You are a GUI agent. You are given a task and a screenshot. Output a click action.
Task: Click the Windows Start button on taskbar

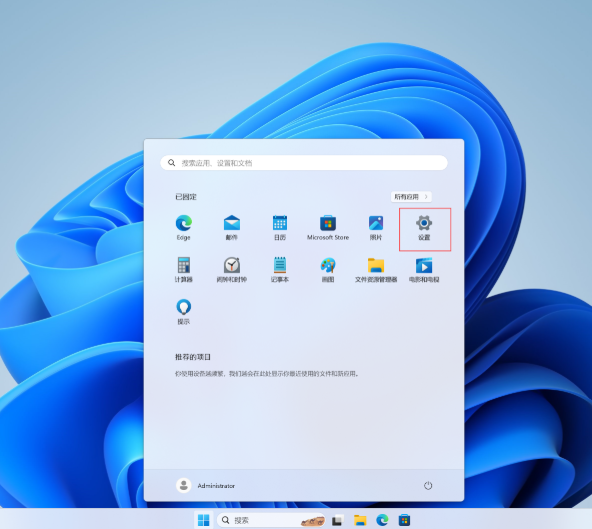(x=204, y=520)
